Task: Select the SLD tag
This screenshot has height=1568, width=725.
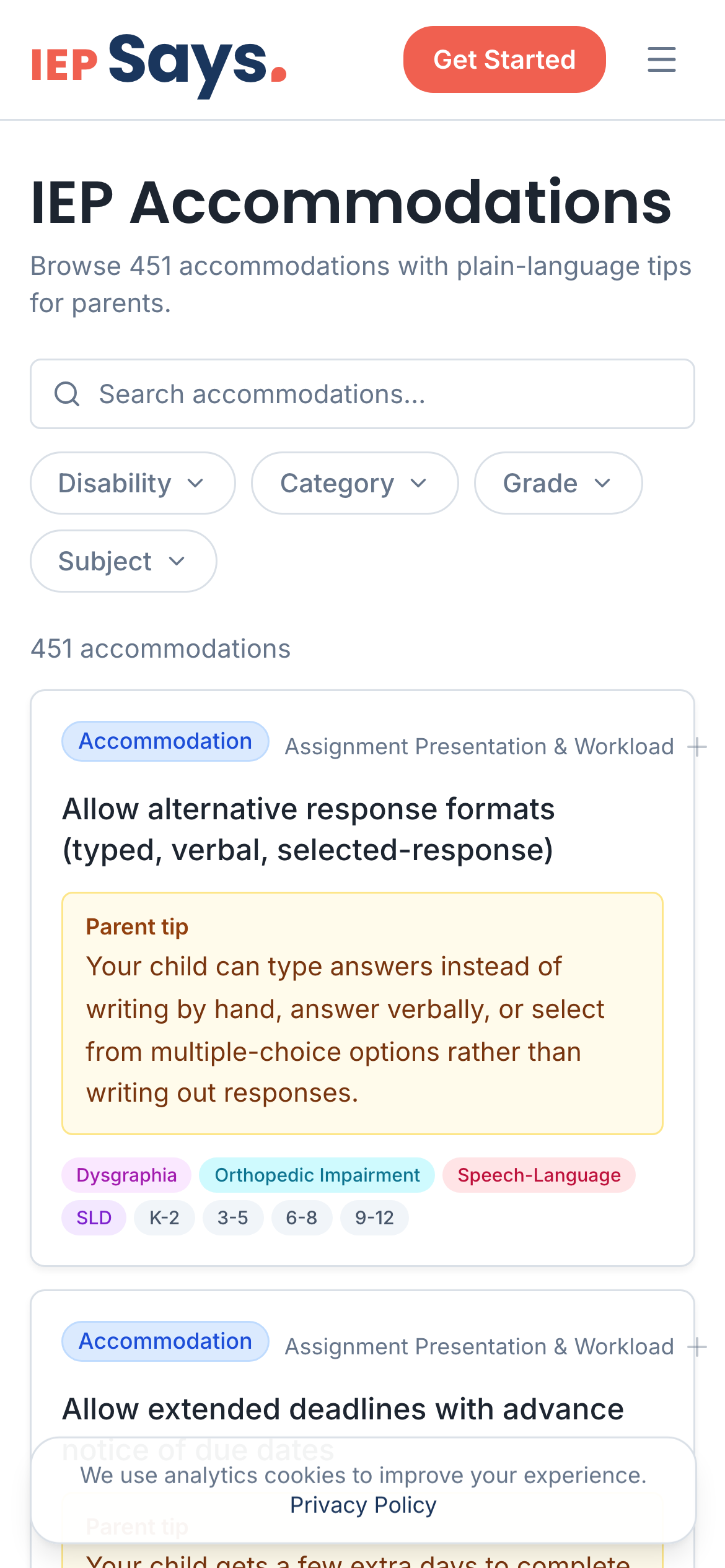Action: [x=94, y=1217]
